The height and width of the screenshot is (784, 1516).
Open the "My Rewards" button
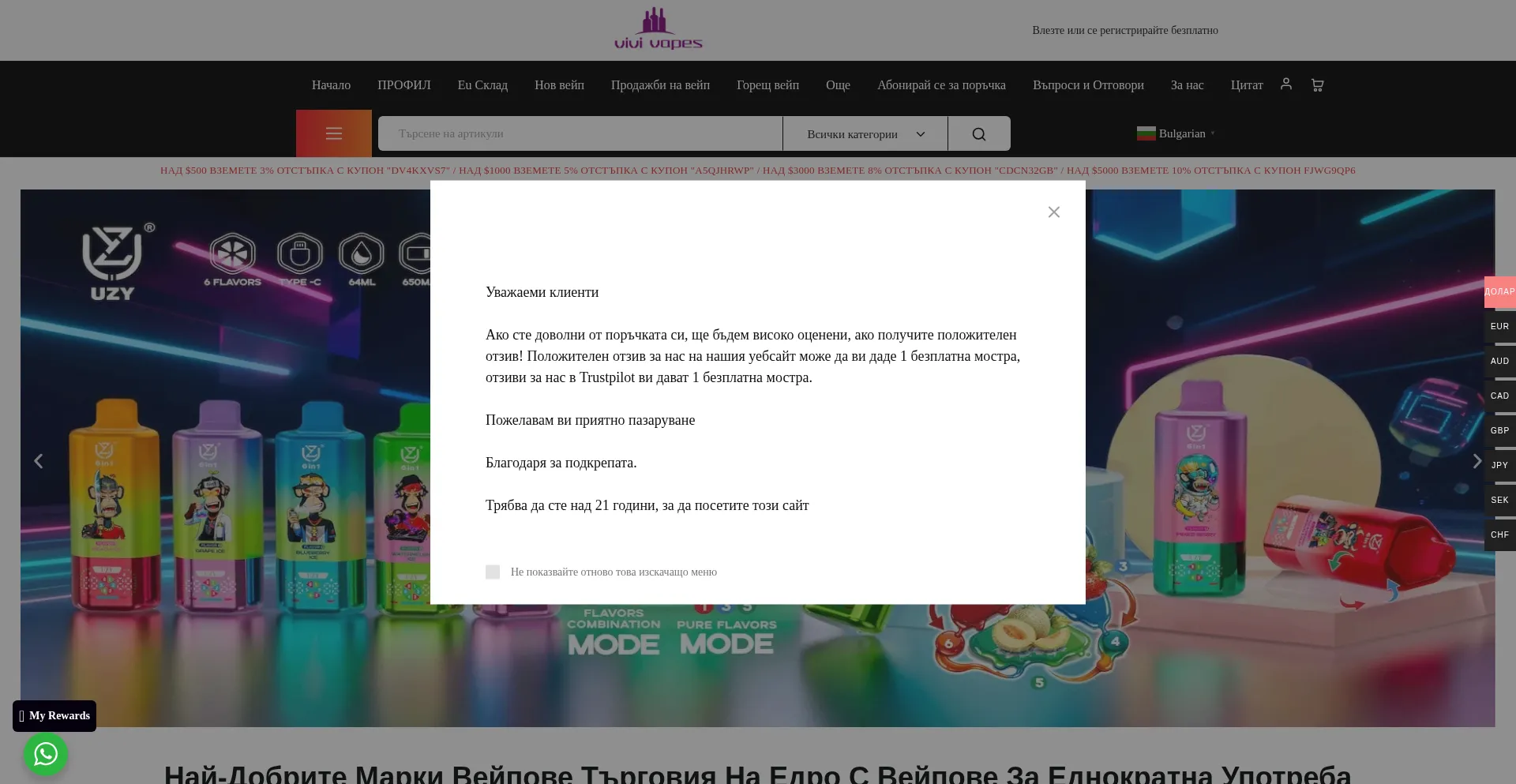(54, 716)
